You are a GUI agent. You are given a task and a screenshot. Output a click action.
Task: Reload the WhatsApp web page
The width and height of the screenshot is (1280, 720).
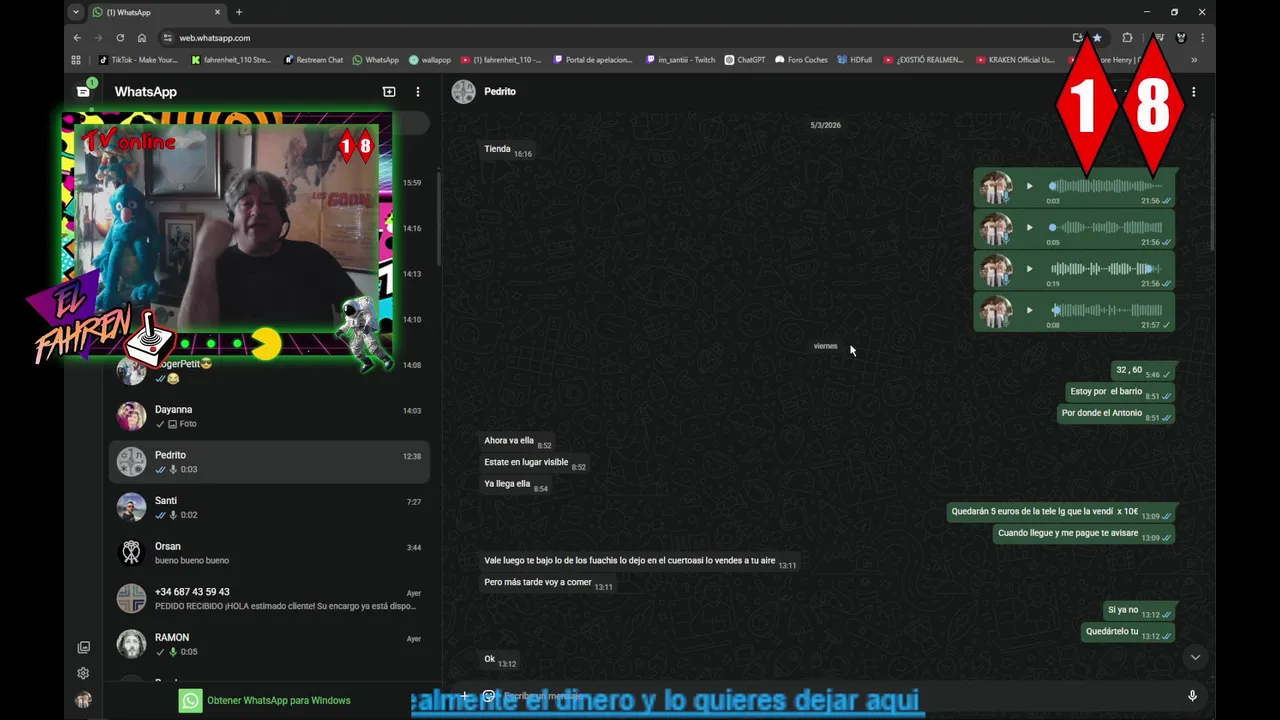tap(120, 38)
